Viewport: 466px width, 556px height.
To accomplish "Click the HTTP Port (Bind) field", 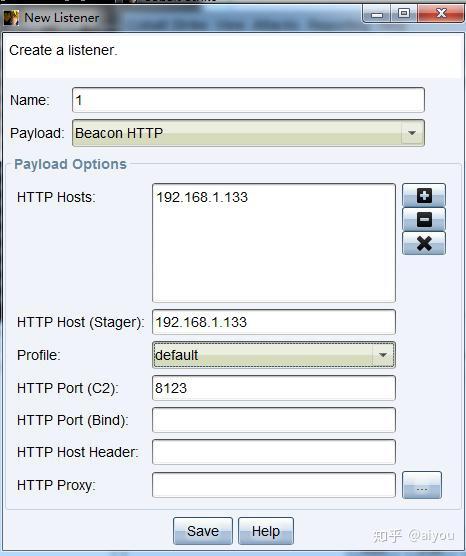I will tap(274, 420).
